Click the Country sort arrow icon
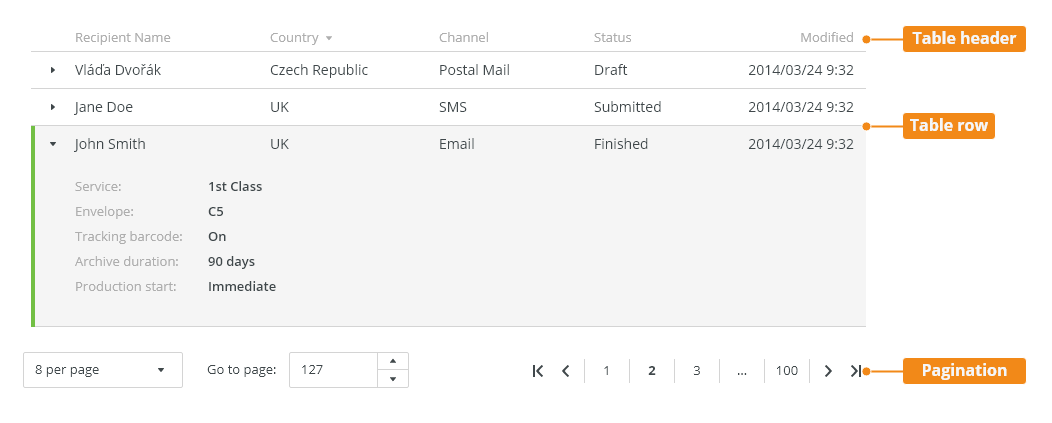The image size is (1052, 423). tap(329, 38)
